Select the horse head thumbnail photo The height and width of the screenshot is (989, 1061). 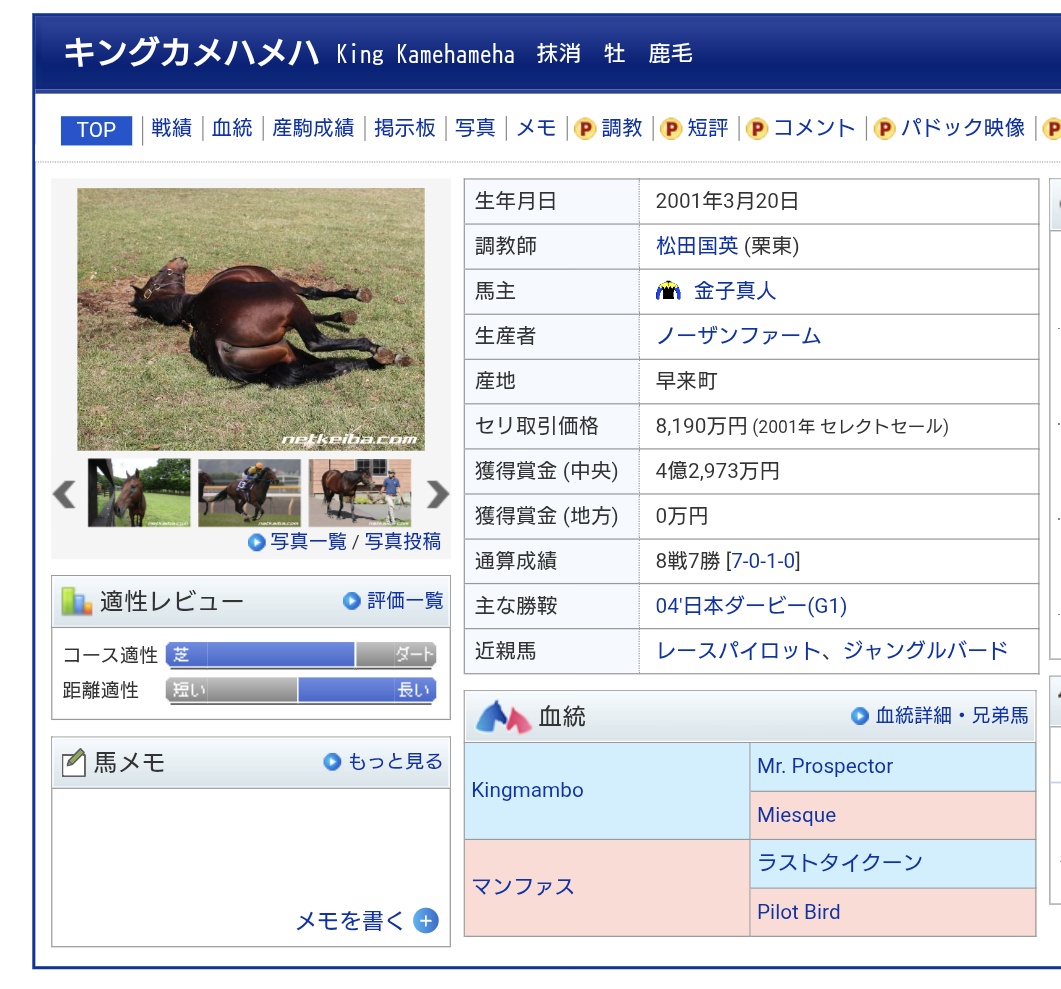coord(139,492)
